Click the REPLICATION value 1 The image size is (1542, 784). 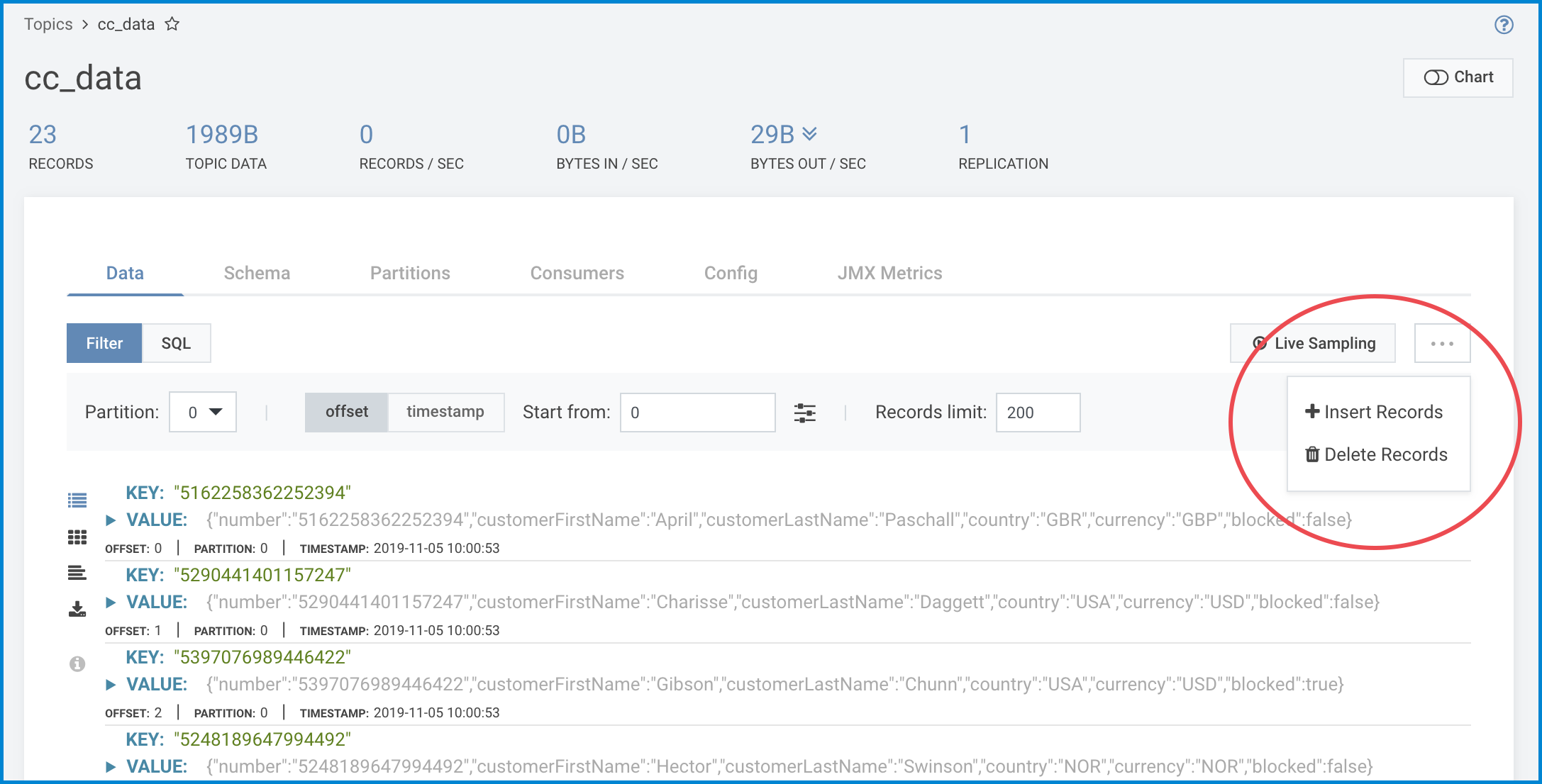pos(965,135)
